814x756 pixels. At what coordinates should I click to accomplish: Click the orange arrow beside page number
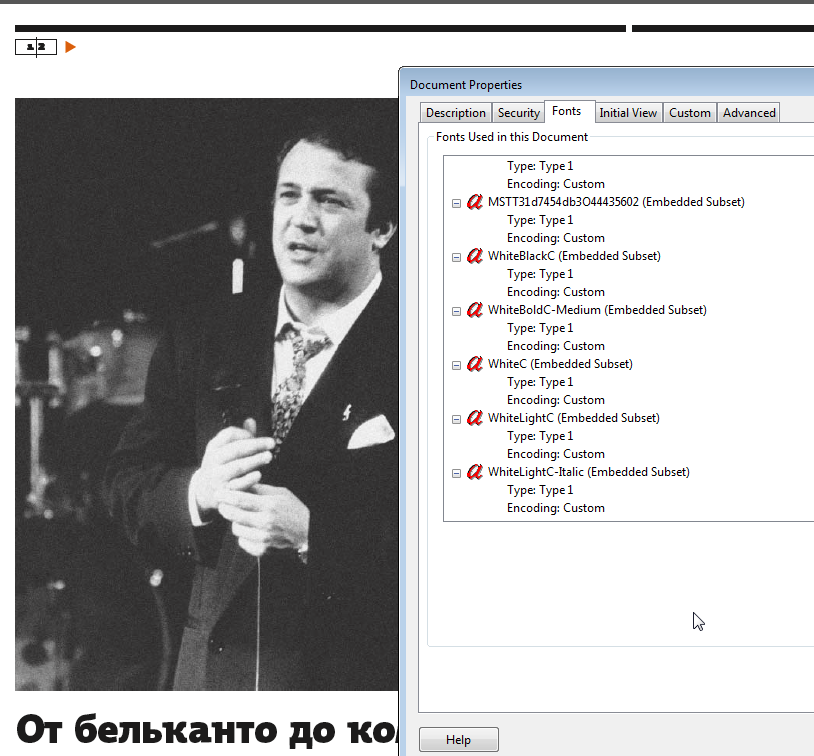coord(70,46)
